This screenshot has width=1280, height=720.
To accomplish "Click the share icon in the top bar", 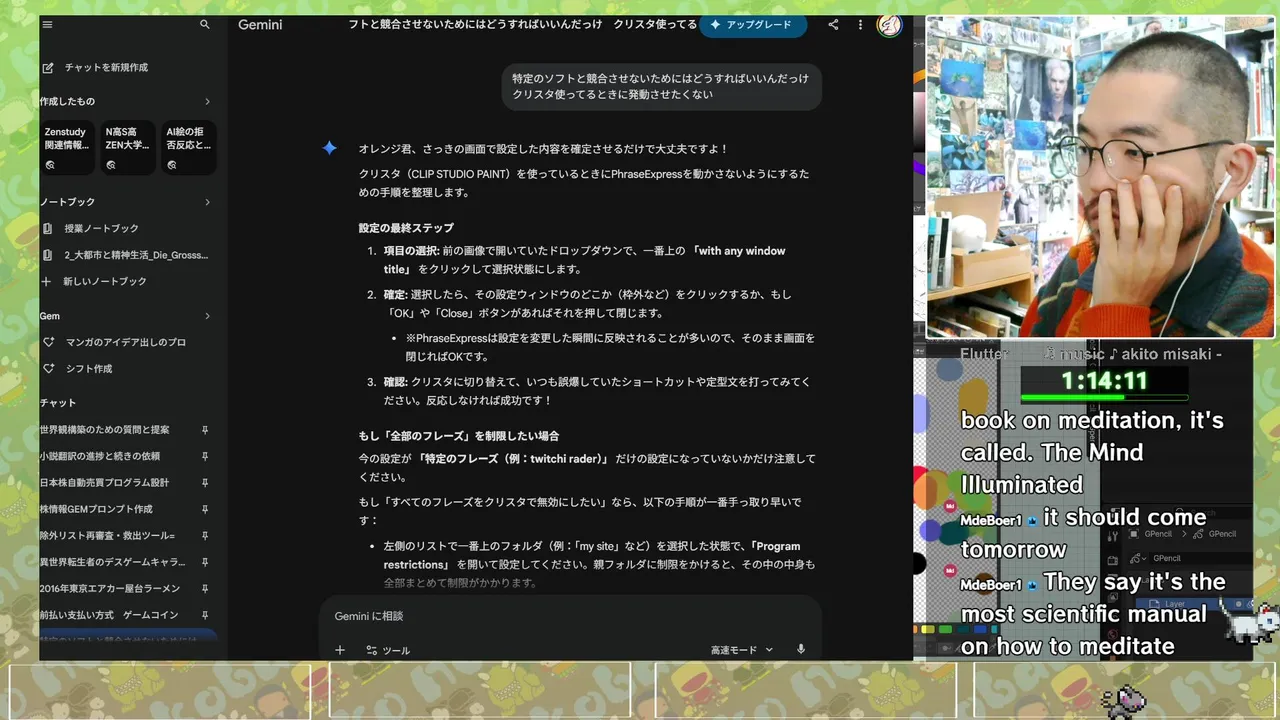I will 833,25.
